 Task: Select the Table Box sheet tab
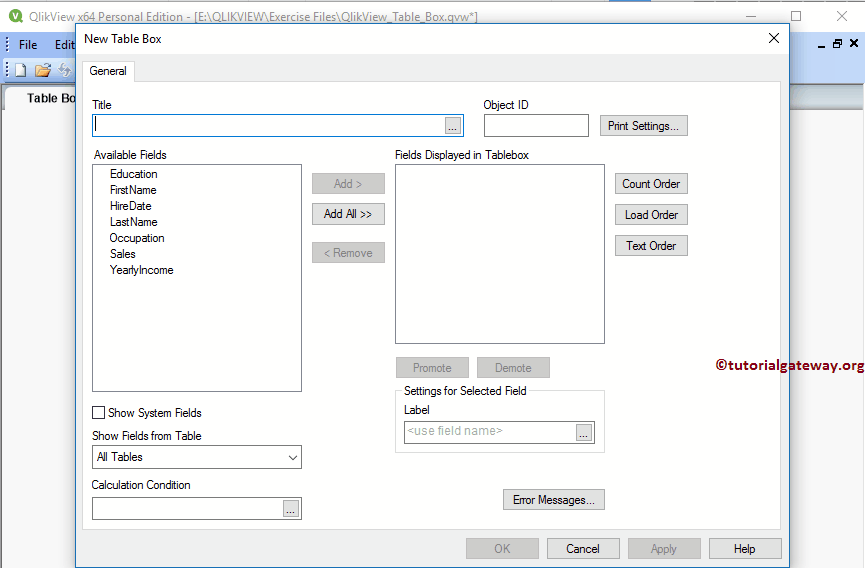(x=51, y=98)
